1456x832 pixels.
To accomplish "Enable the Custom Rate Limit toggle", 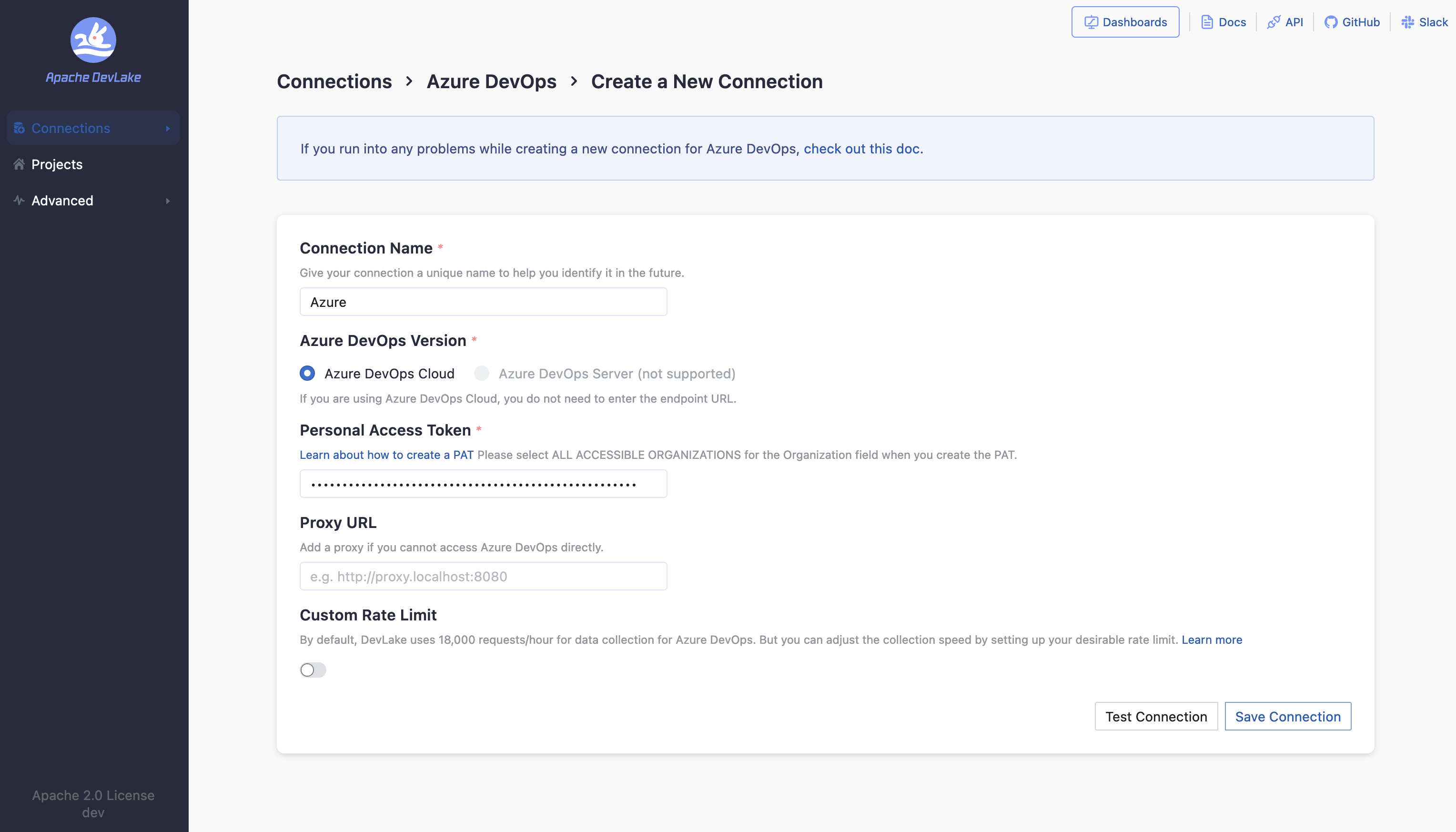I will tap(313, 670).
